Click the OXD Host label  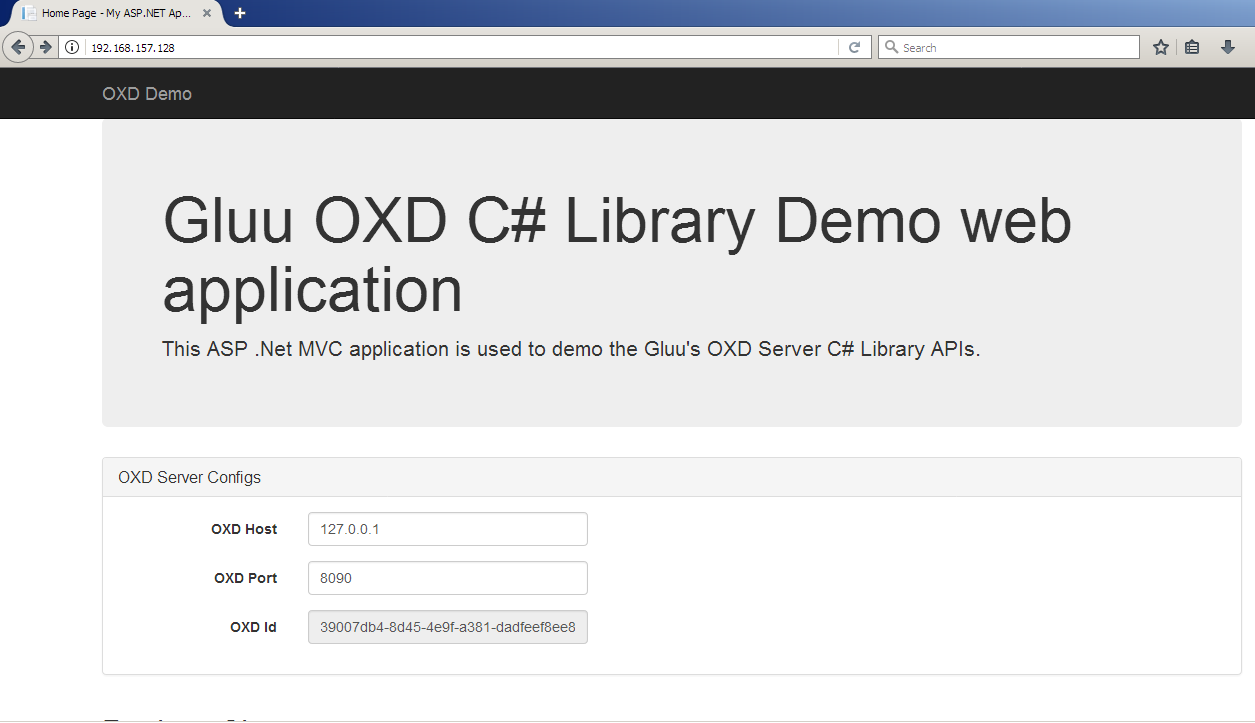coord(244,529)
